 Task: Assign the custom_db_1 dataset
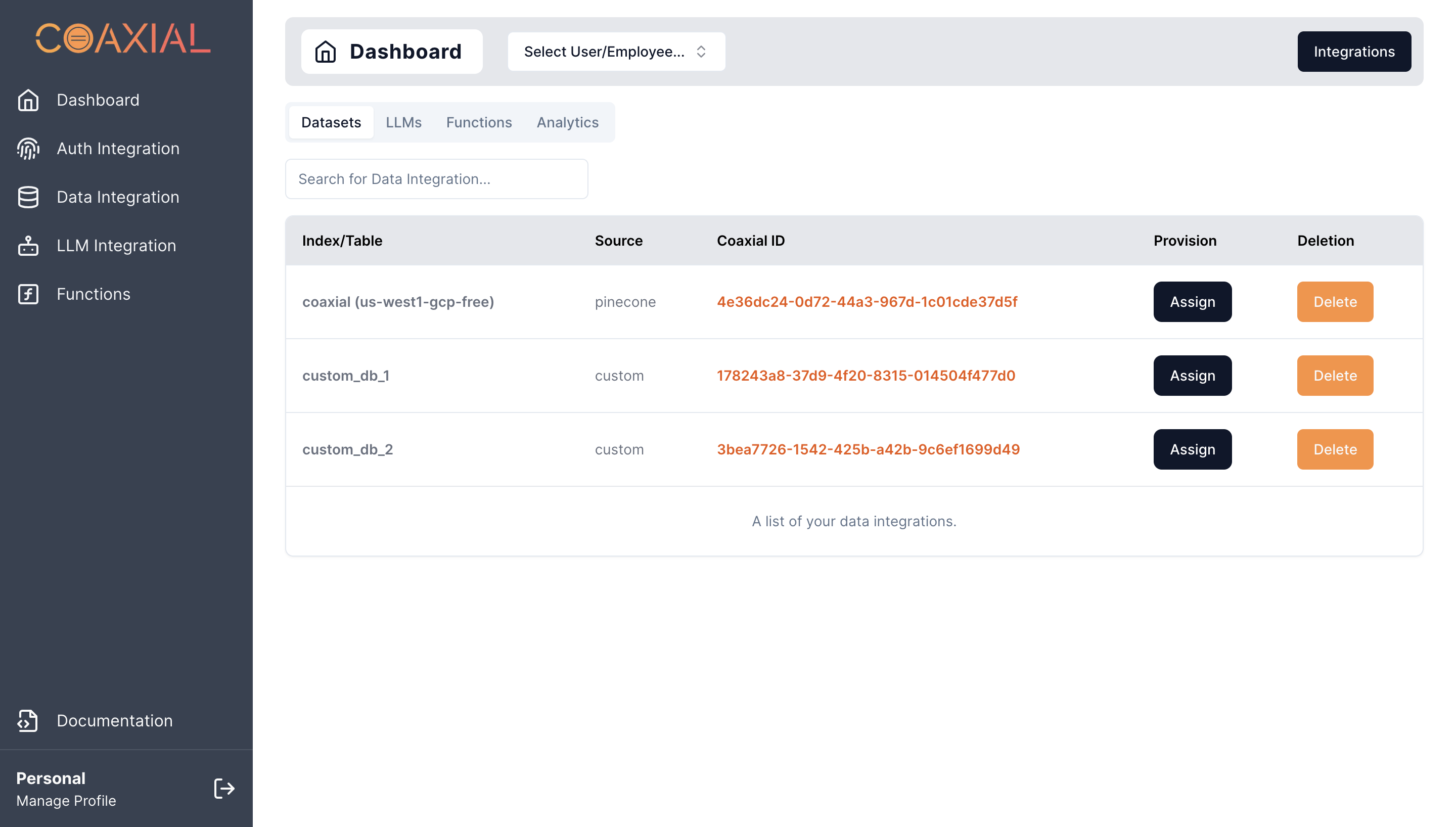point(1192,376)
